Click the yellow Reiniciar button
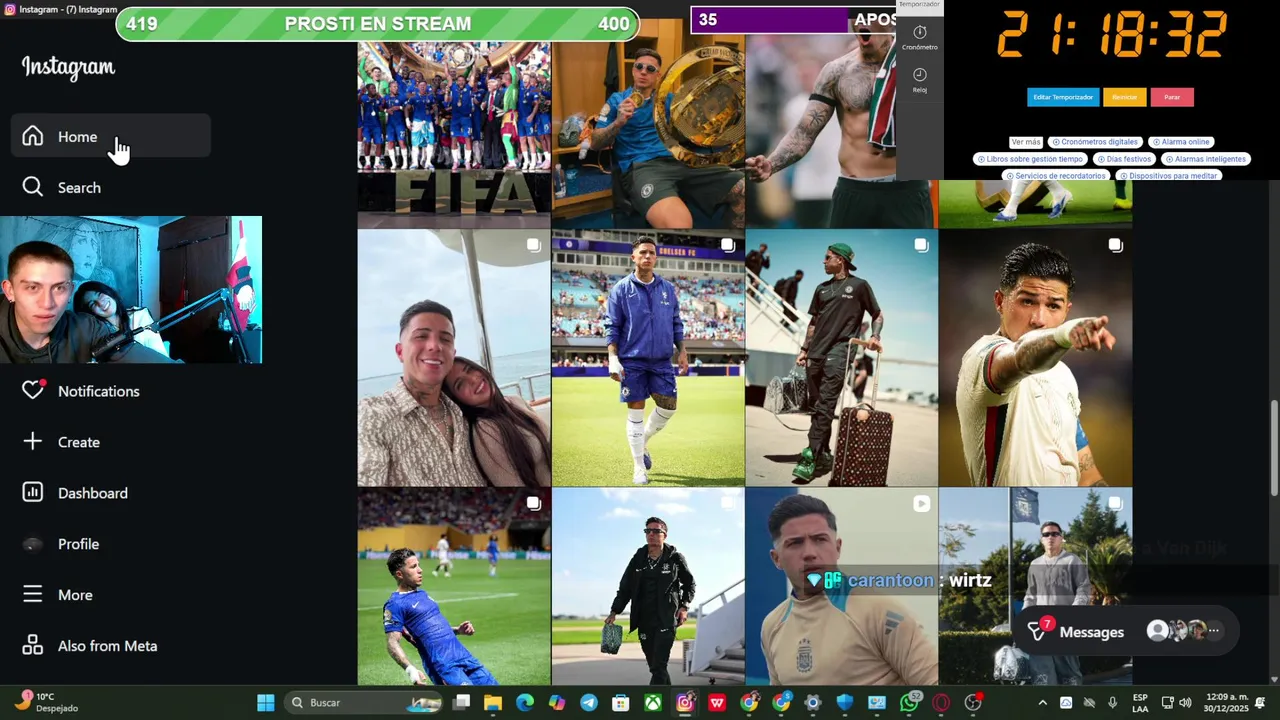1280x720 pixels. pyautogui.click(x=1125, y=97)
